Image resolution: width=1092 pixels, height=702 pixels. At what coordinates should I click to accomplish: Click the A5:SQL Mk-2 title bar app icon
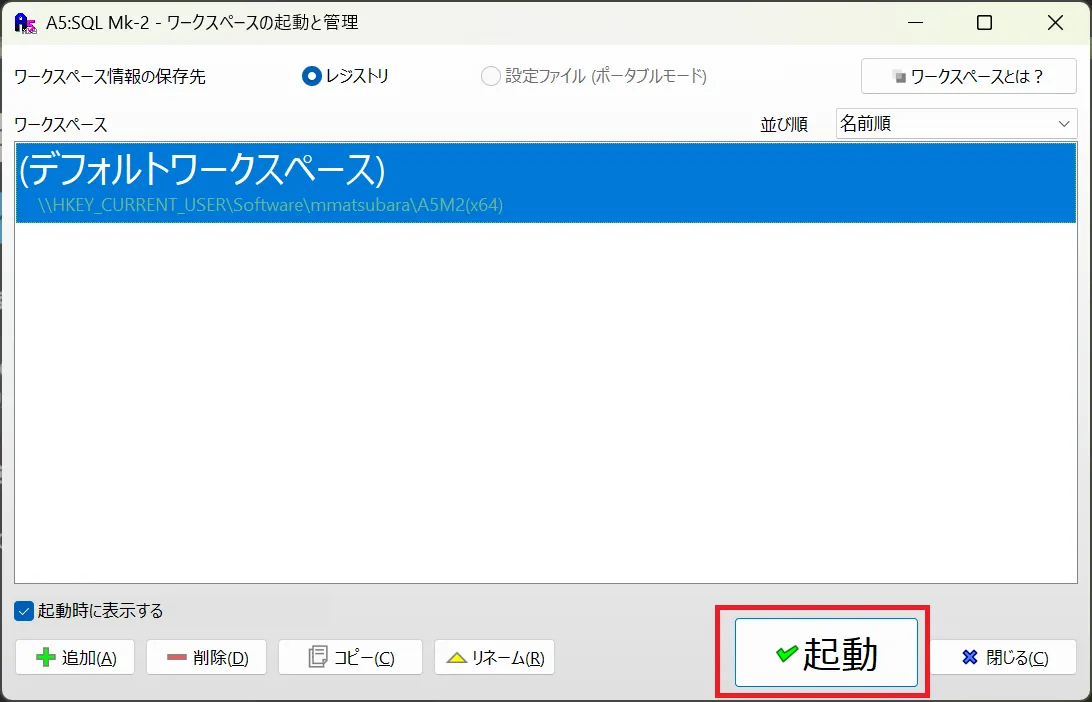26,22
